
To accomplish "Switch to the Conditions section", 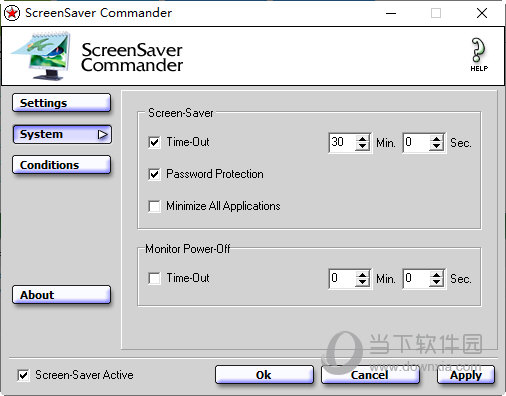I will [x=62, y=165].
